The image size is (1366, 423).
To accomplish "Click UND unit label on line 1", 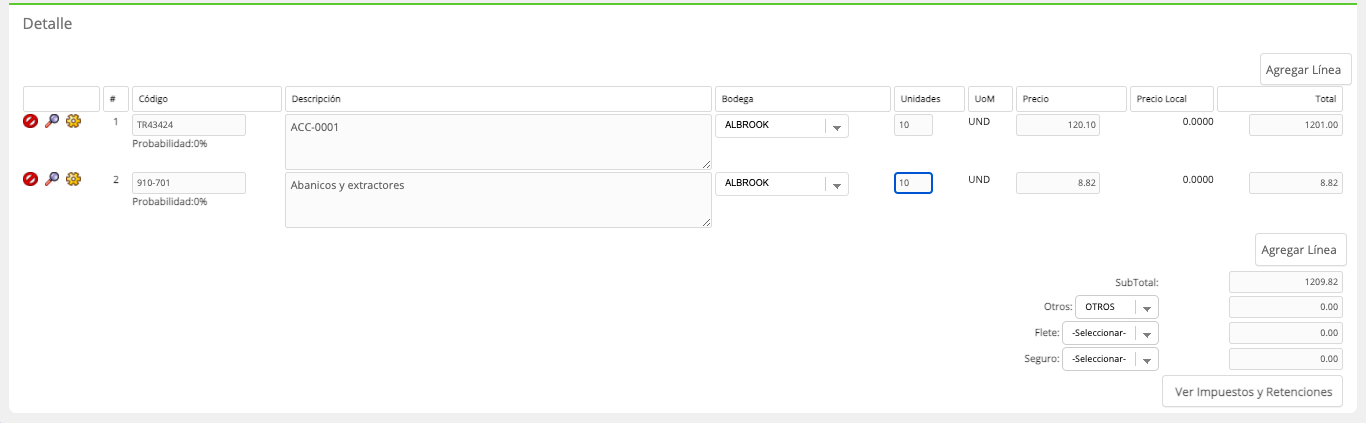I will (979, 122).
